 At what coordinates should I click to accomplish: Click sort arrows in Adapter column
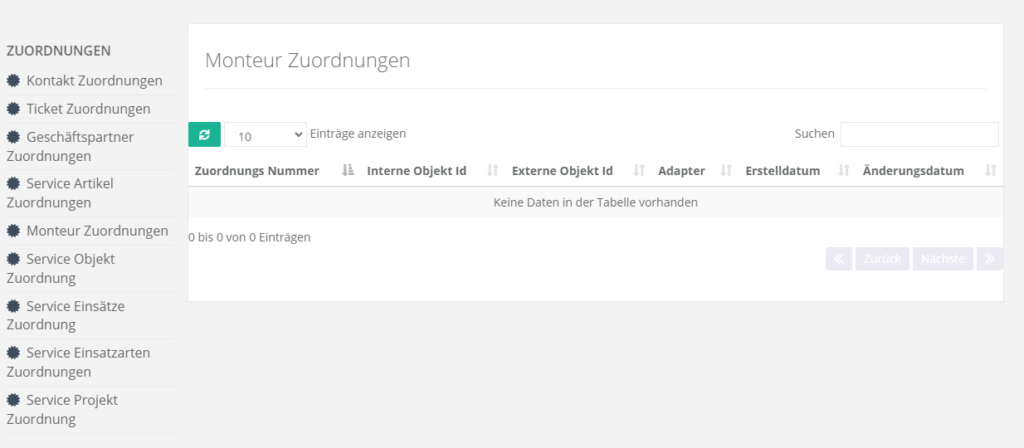tap(726, 171)
